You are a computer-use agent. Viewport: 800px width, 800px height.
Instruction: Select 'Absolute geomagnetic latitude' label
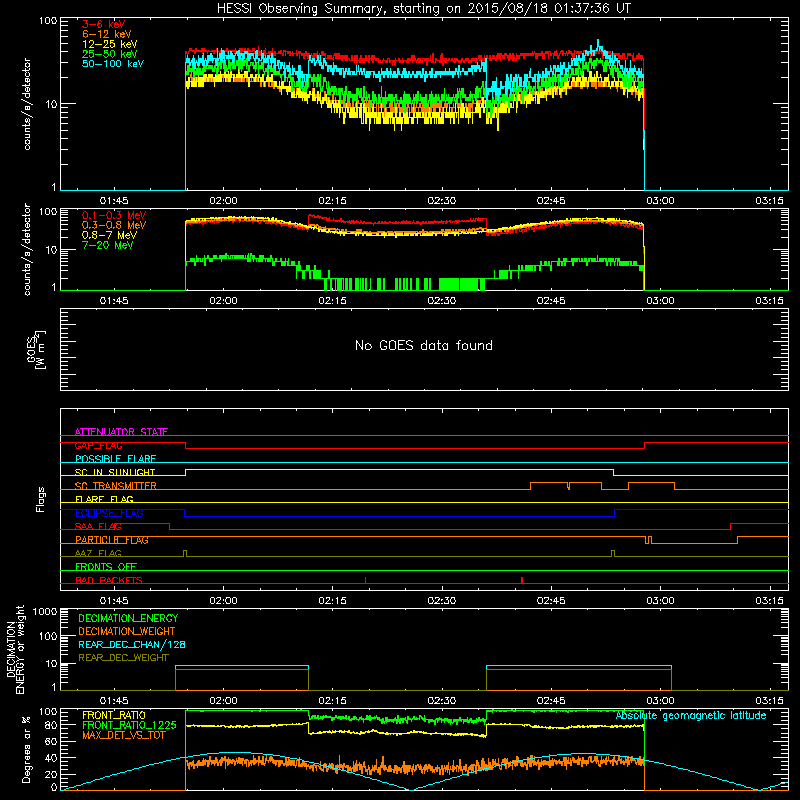(x=691, y=716)
